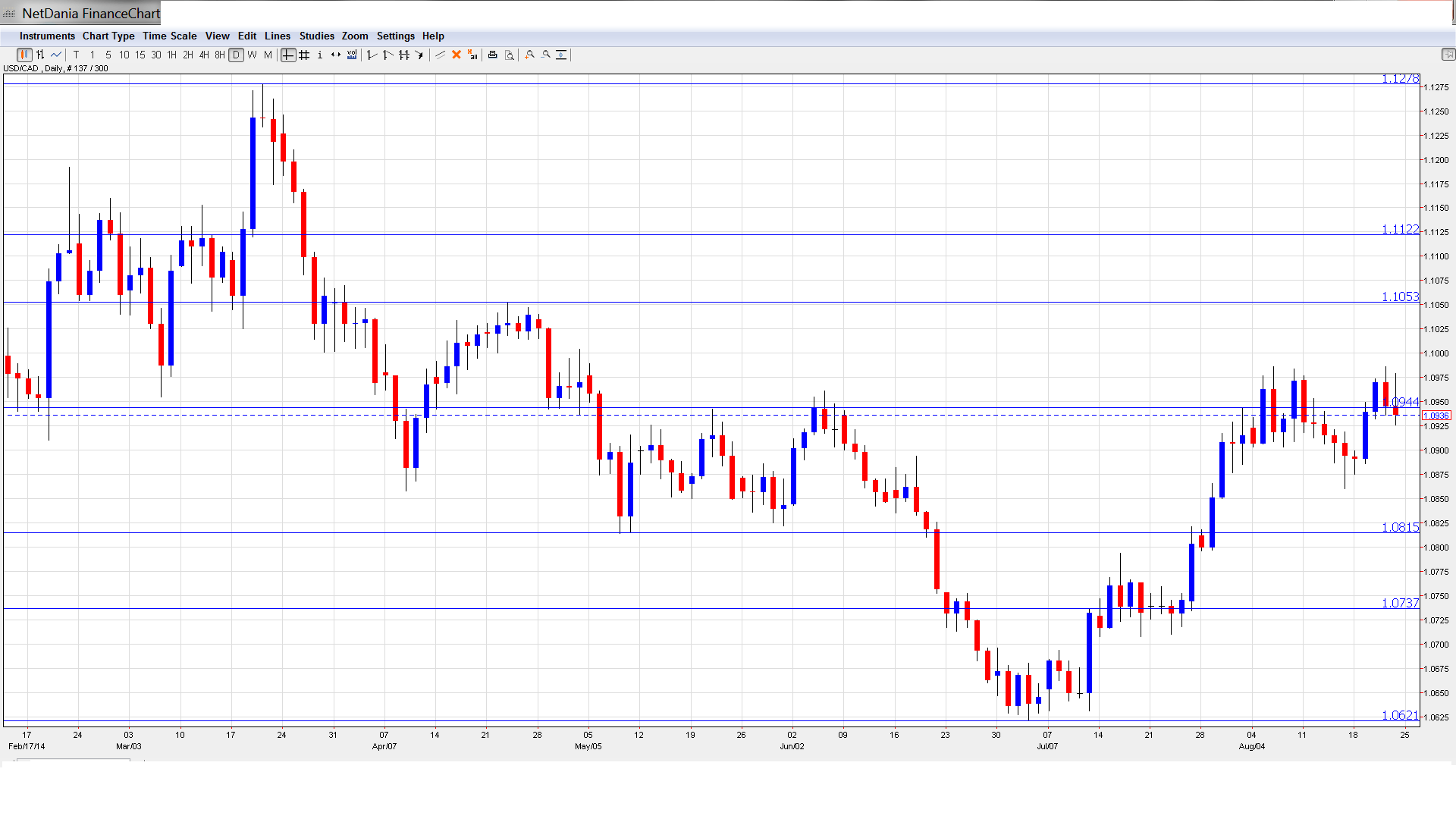Toggle the crosshair cursor tool
This screenshot has width=1456, height=819.
[x=288, y=55]
